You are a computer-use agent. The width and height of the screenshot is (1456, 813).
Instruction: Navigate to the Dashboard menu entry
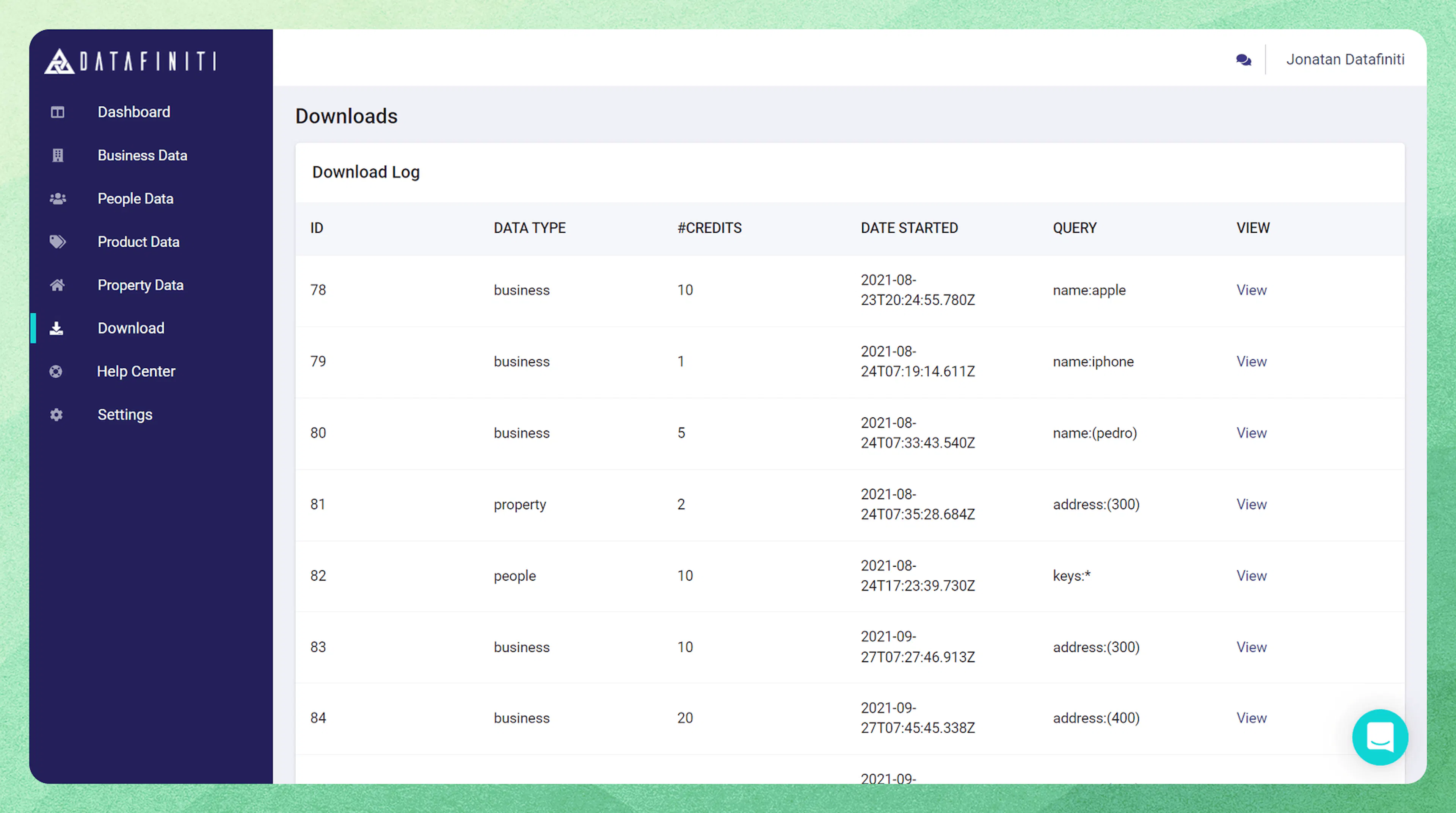pyautogui.click(x=133, y=112)
